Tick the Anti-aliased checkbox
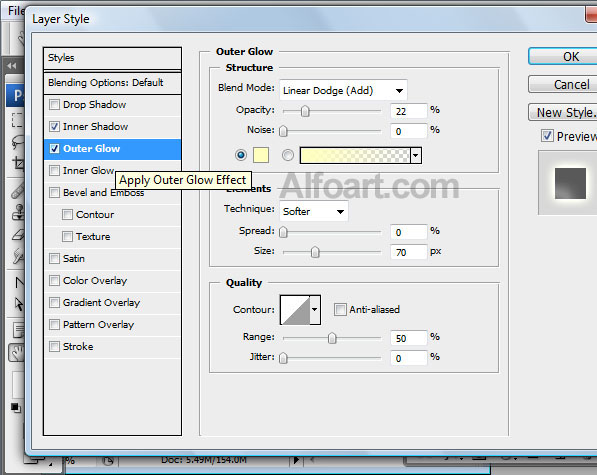 tap(340, 309)
